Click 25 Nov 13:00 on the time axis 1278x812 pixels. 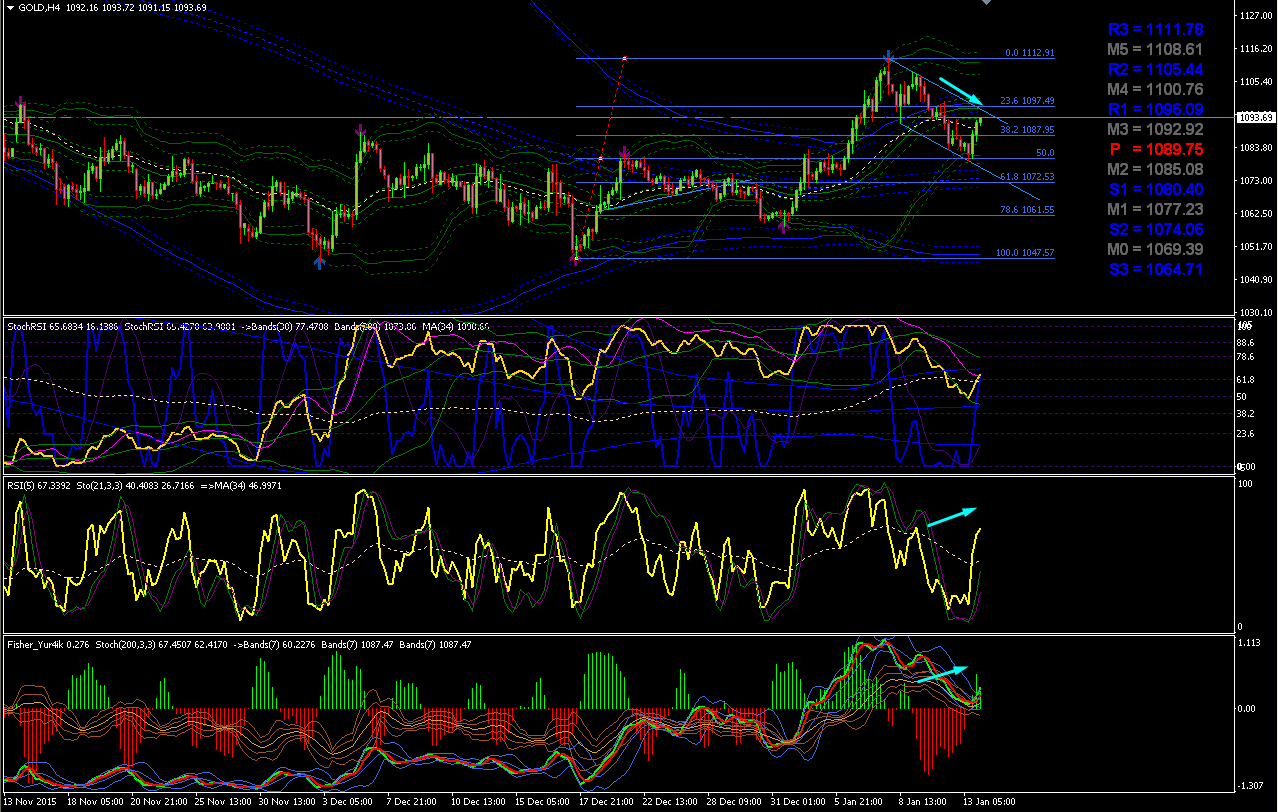click(222, 803)
